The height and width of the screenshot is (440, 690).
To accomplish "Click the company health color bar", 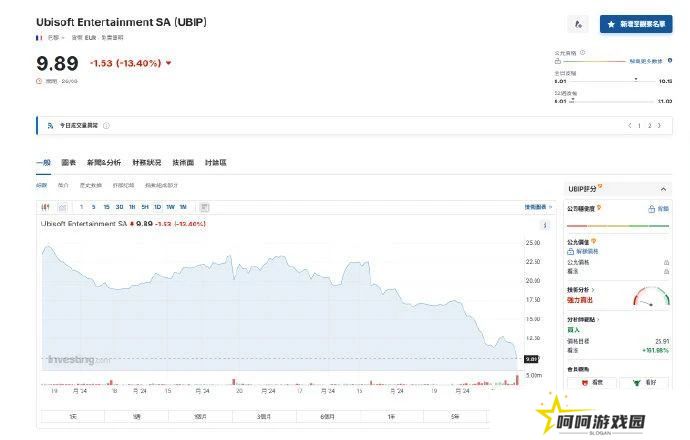I will (618, 226).
